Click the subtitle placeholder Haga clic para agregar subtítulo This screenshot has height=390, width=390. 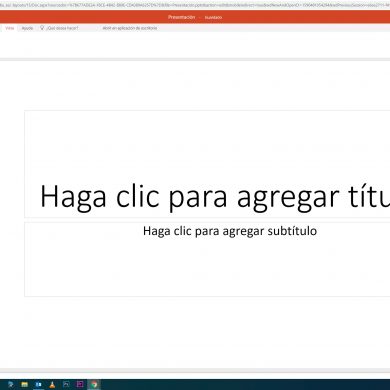click(230, 231)
